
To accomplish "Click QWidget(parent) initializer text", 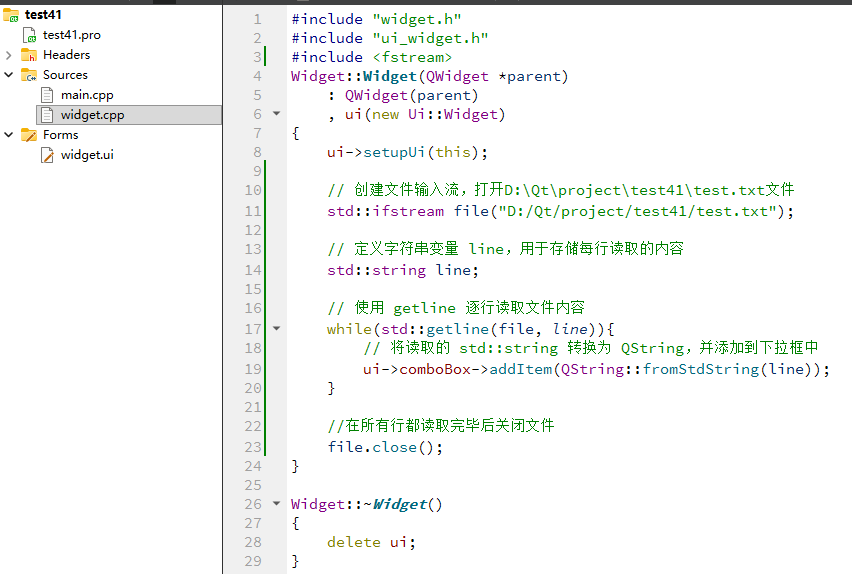I will coord(411,96).
